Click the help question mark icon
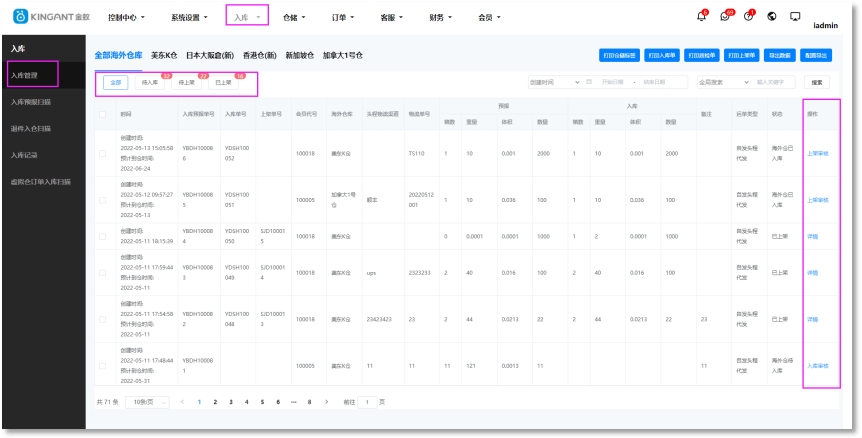862x438 pixels. 749,17
